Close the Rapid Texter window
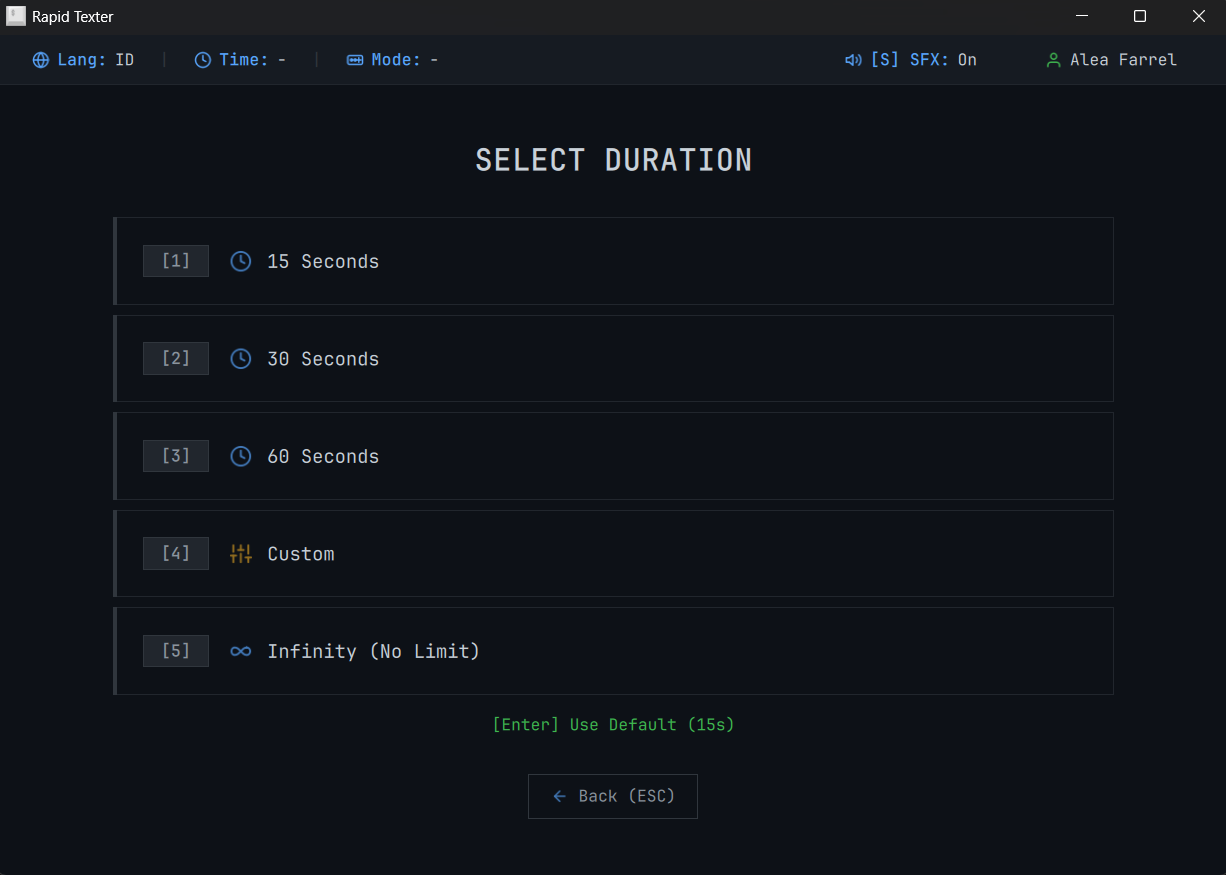The image size is (1226, 875). [1198, 16]
